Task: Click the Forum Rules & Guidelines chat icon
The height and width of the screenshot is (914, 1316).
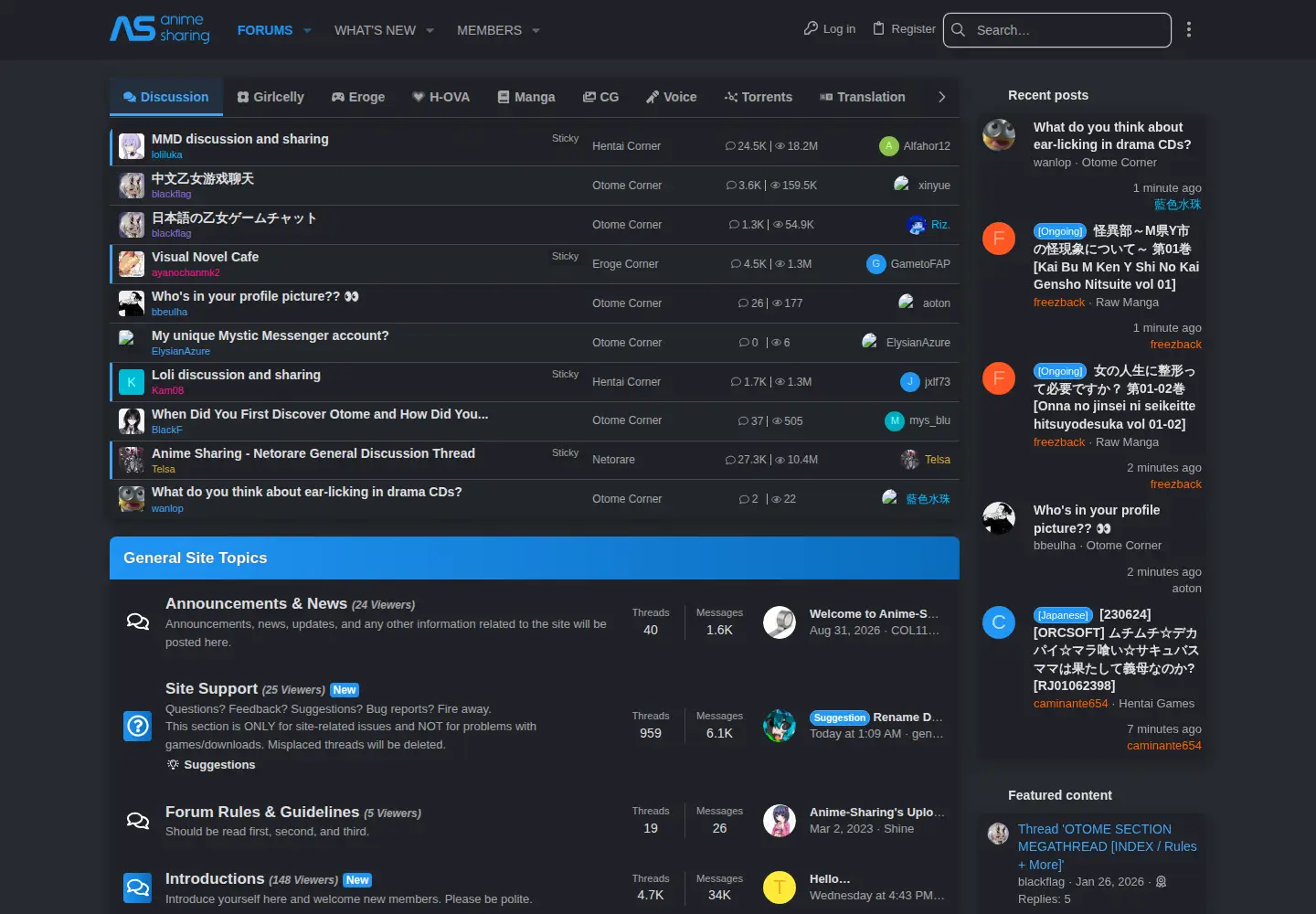Action: (138, 820)
